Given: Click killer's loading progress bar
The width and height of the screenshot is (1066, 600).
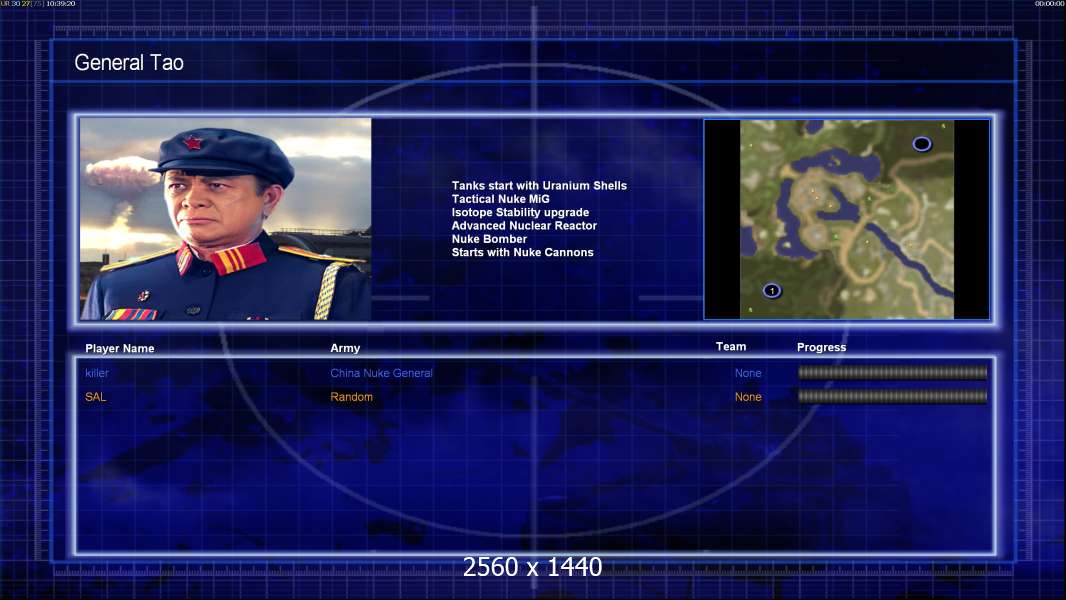Looking at the screenshot, I should [x=893, y=372].
